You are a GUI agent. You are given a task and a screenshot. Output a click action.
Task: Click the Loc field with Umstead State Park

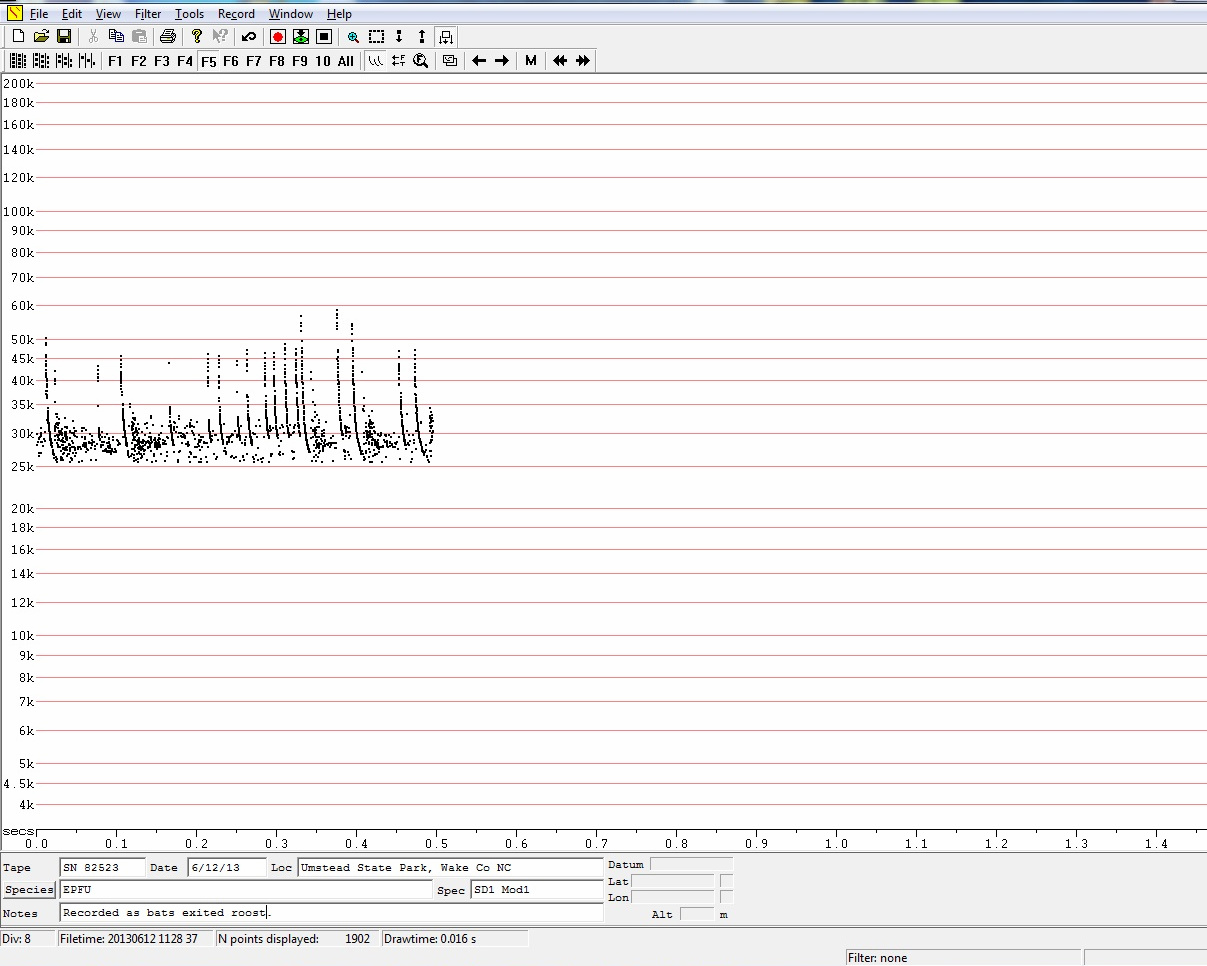(450, 868)
